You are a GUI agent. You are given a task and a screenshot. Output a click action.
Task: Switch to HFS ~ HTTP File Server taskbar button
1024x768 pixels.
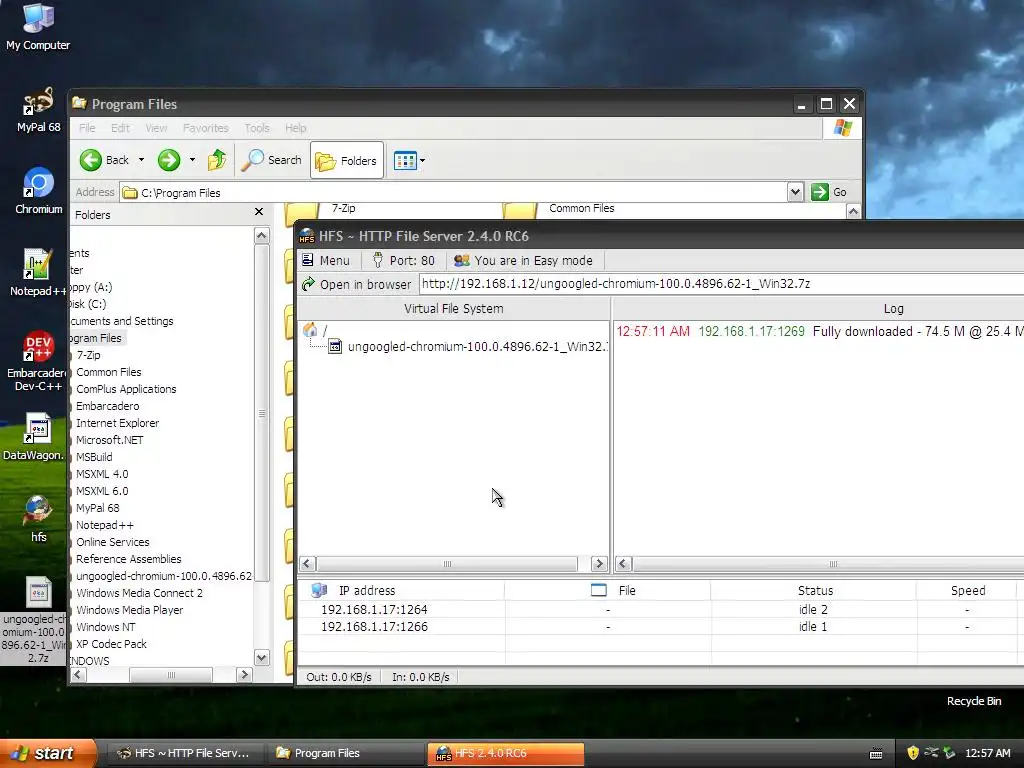coord(184,753)
